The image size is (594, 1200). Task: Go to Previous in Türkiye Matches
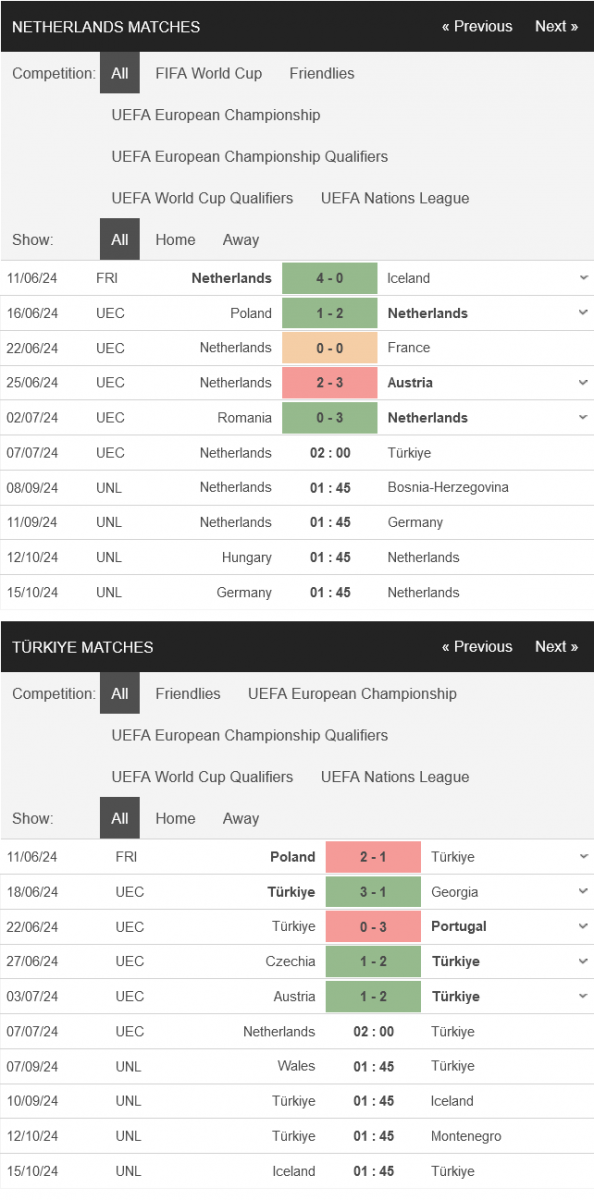pos(477,647)
